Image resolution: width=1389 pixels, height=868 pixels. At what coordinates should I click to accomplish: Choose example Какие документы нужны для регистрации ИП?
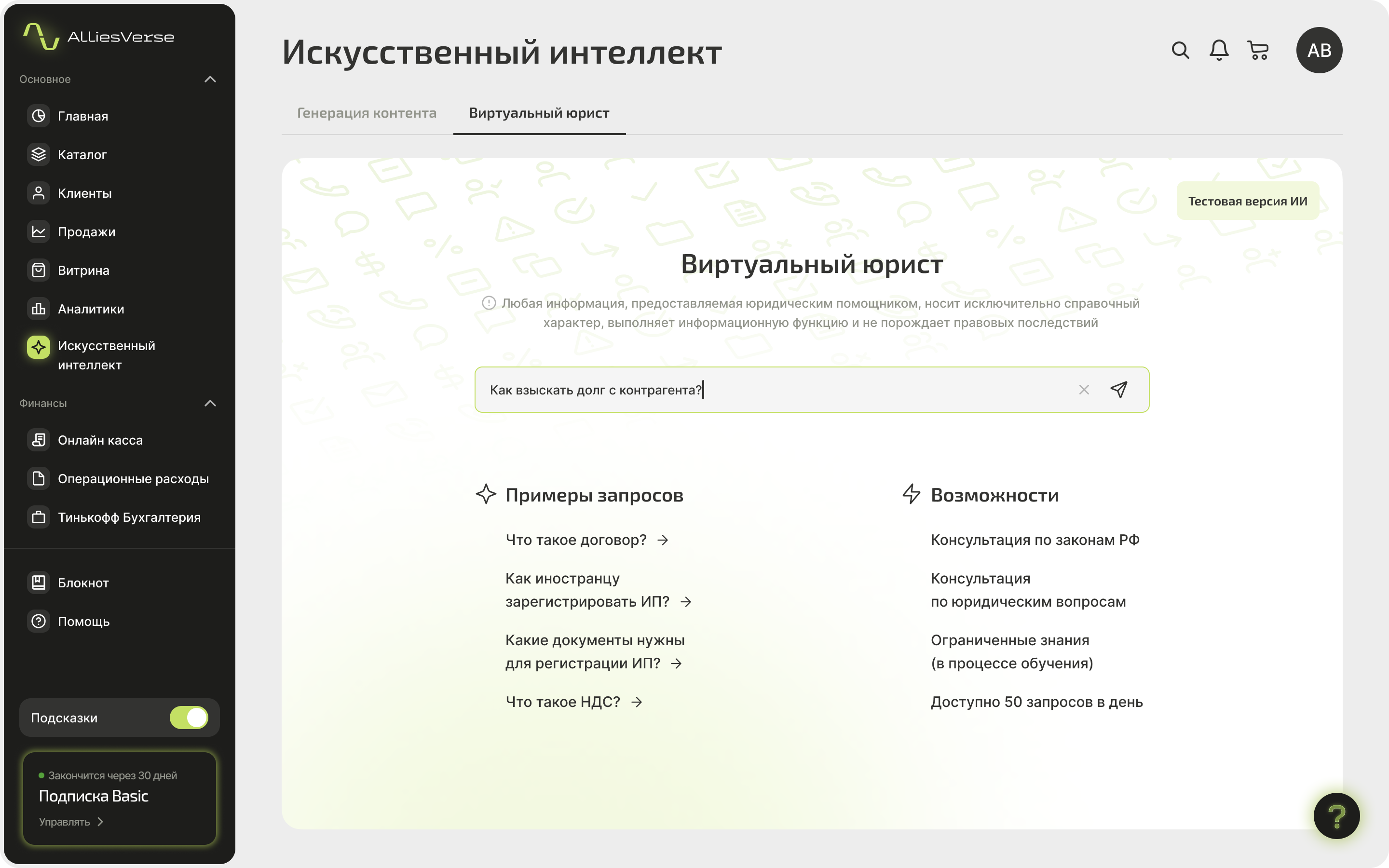(x=595, y=651)
